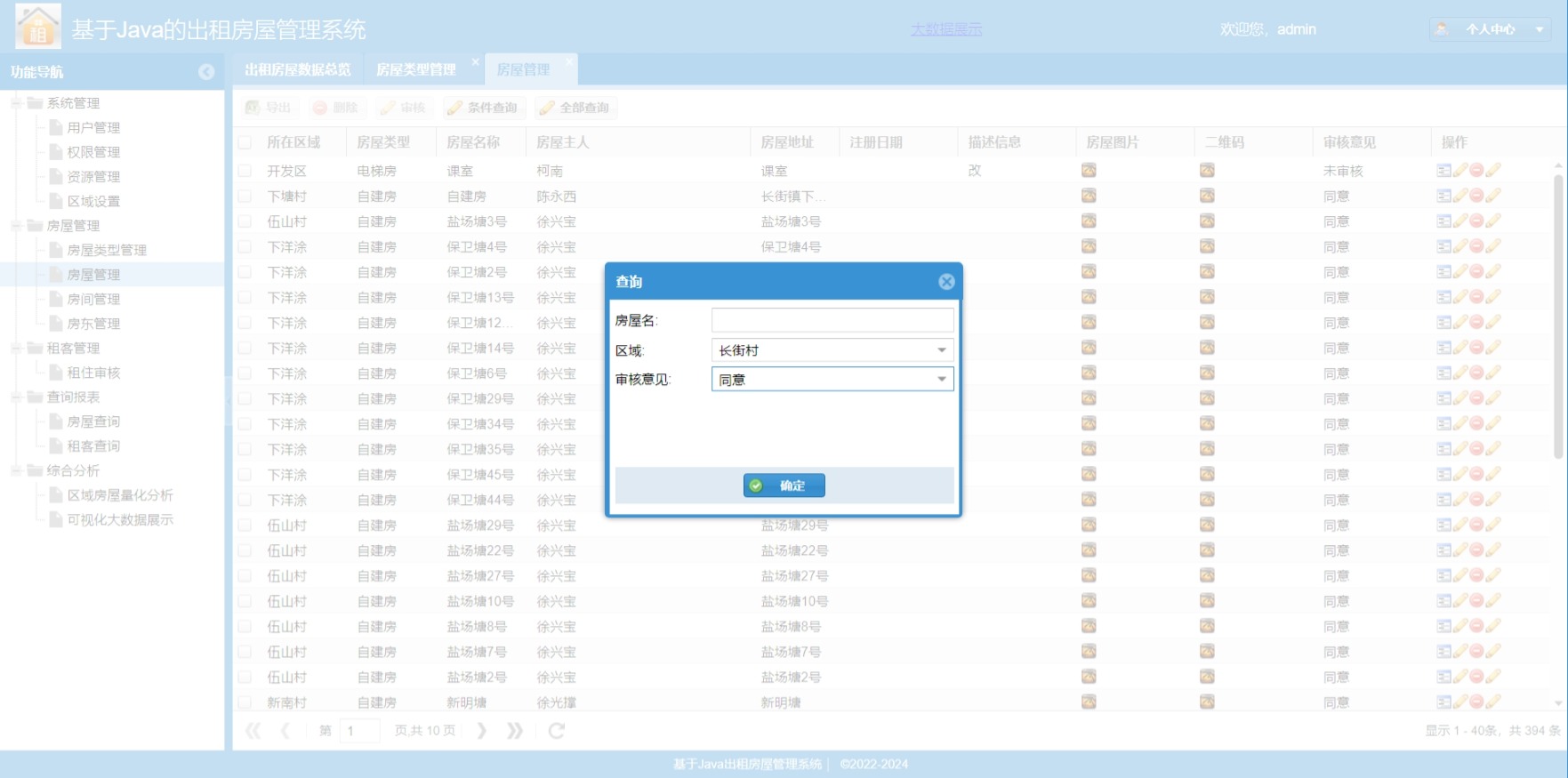
Task: Check the 盐场塘29号 row checkbox
Action: point(245,525)
